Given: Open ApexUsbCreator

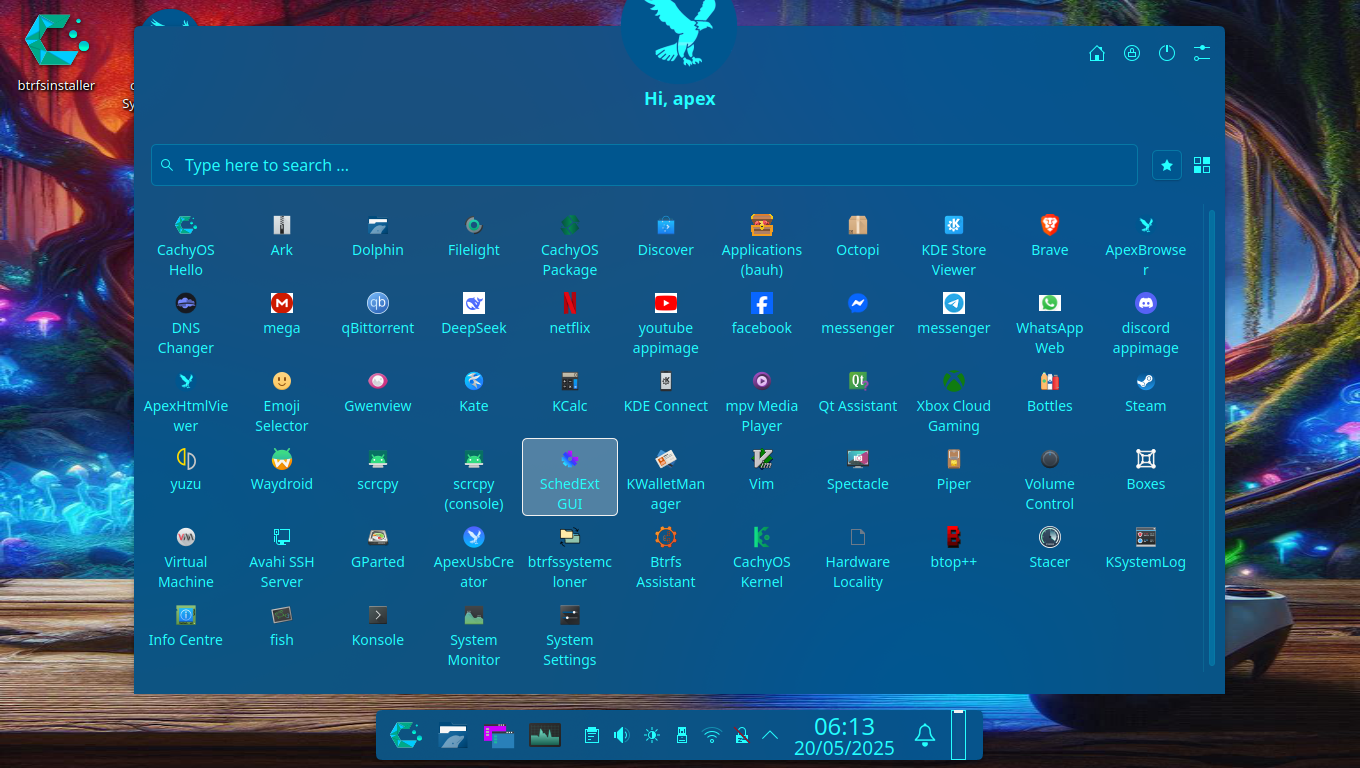Looking at the screenshot, I should 474,557.
